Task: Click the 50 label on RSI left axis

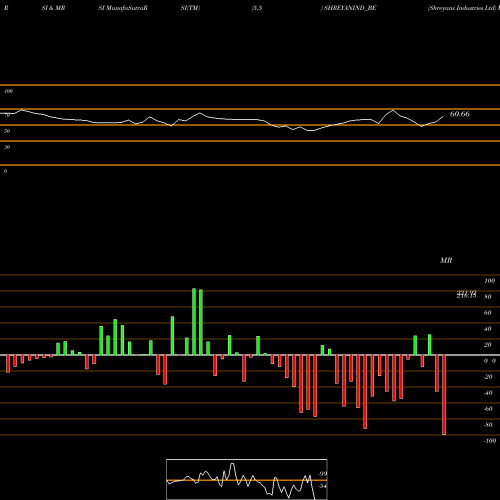Action: point(7,131)
